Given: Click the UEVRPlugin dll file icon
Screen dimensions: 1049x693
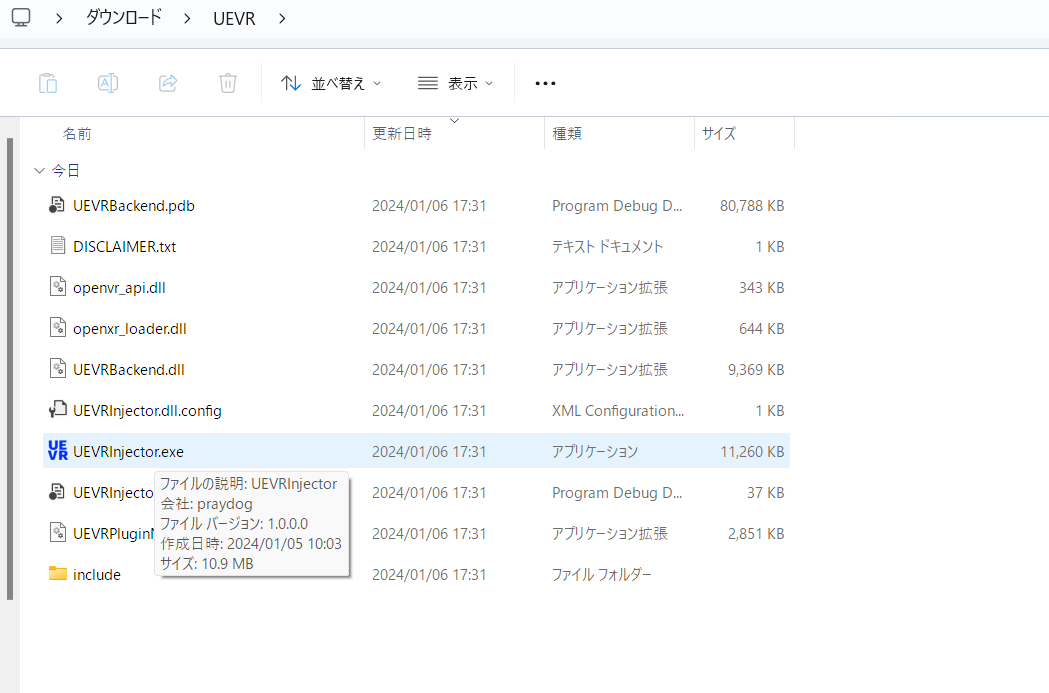Looking at the screenshot, I should click(x=58, y=532).
